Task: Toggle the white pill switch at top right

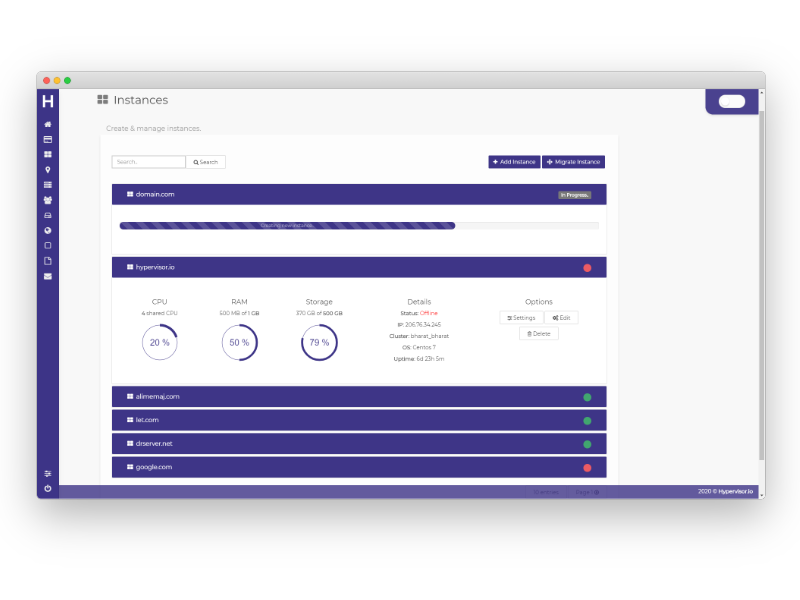Action: point(731,101)
